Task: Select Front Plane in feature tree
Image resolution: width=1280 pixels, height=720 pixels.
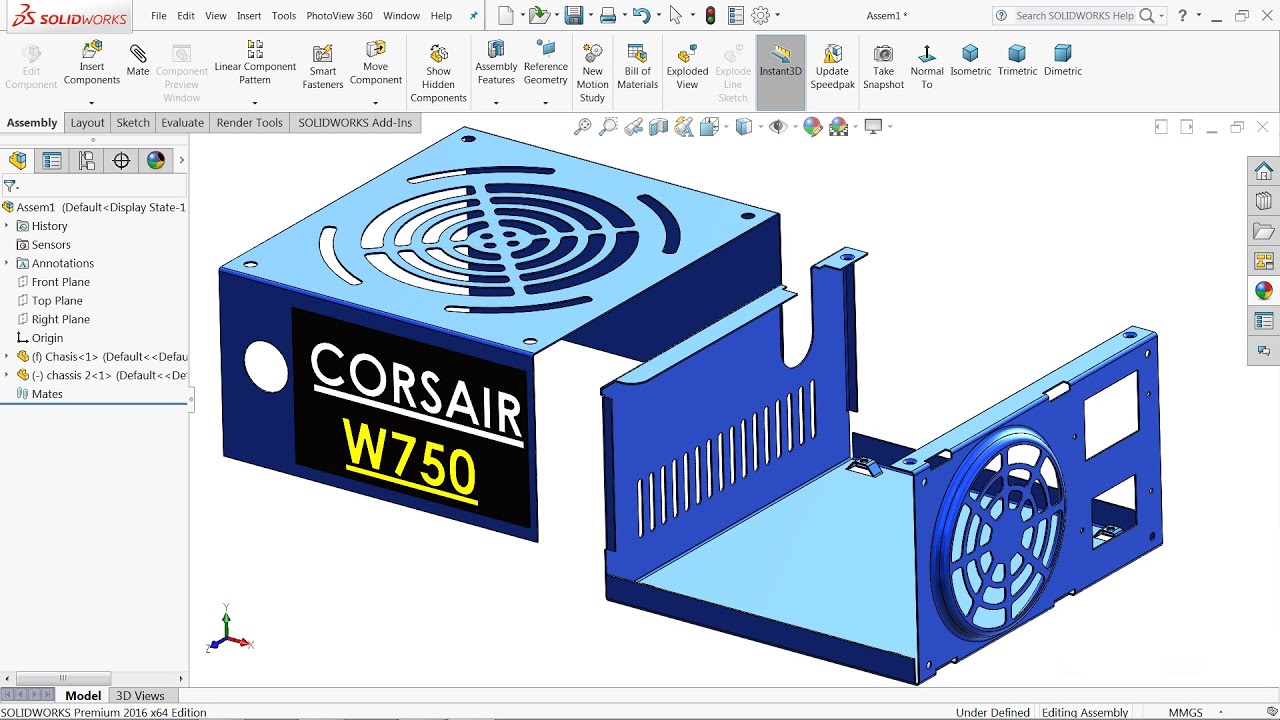Action: click(x=60, y=282)
